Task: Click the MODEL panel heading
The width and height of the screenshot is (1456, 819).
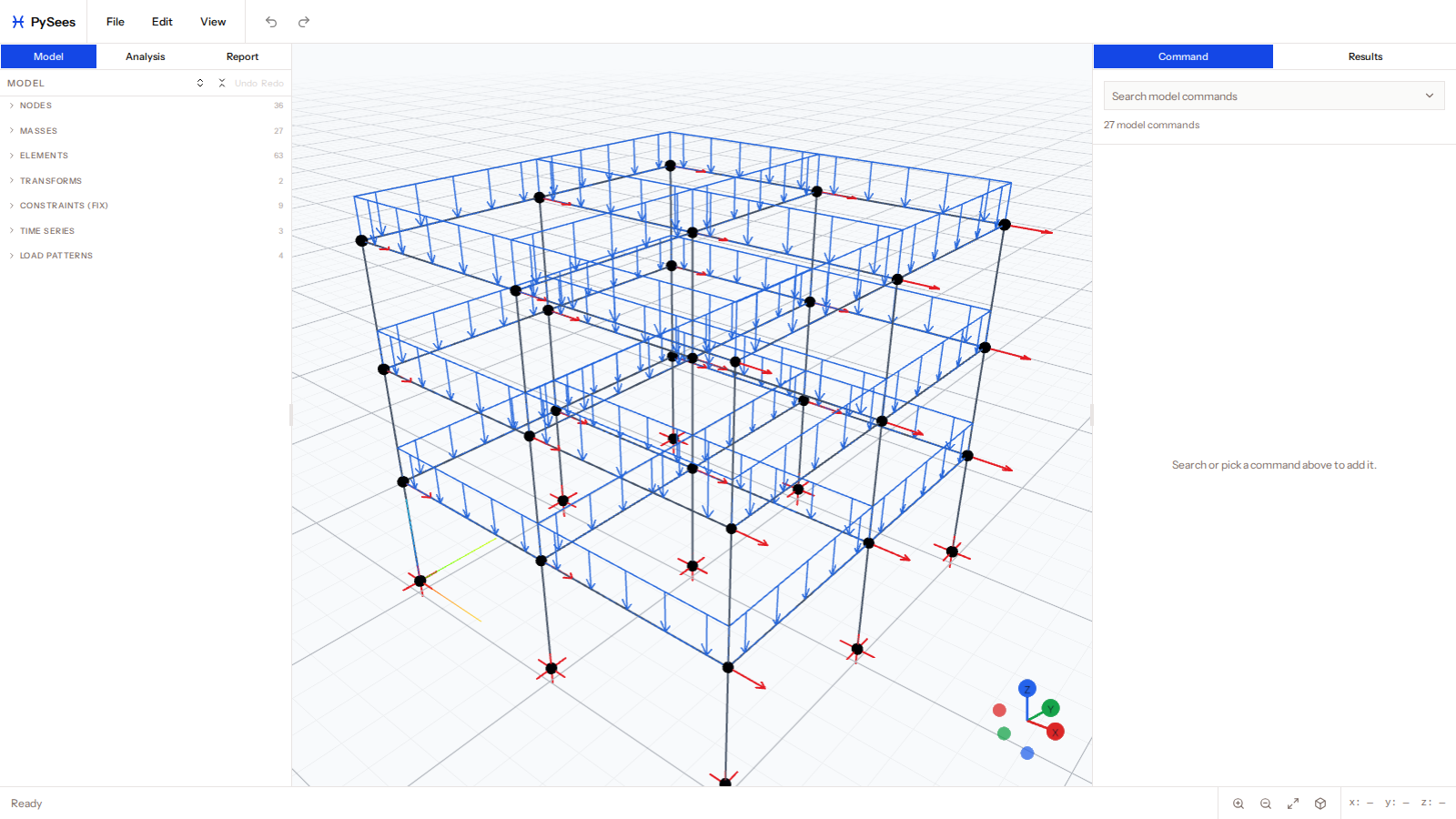Action: tap(25, 84)
